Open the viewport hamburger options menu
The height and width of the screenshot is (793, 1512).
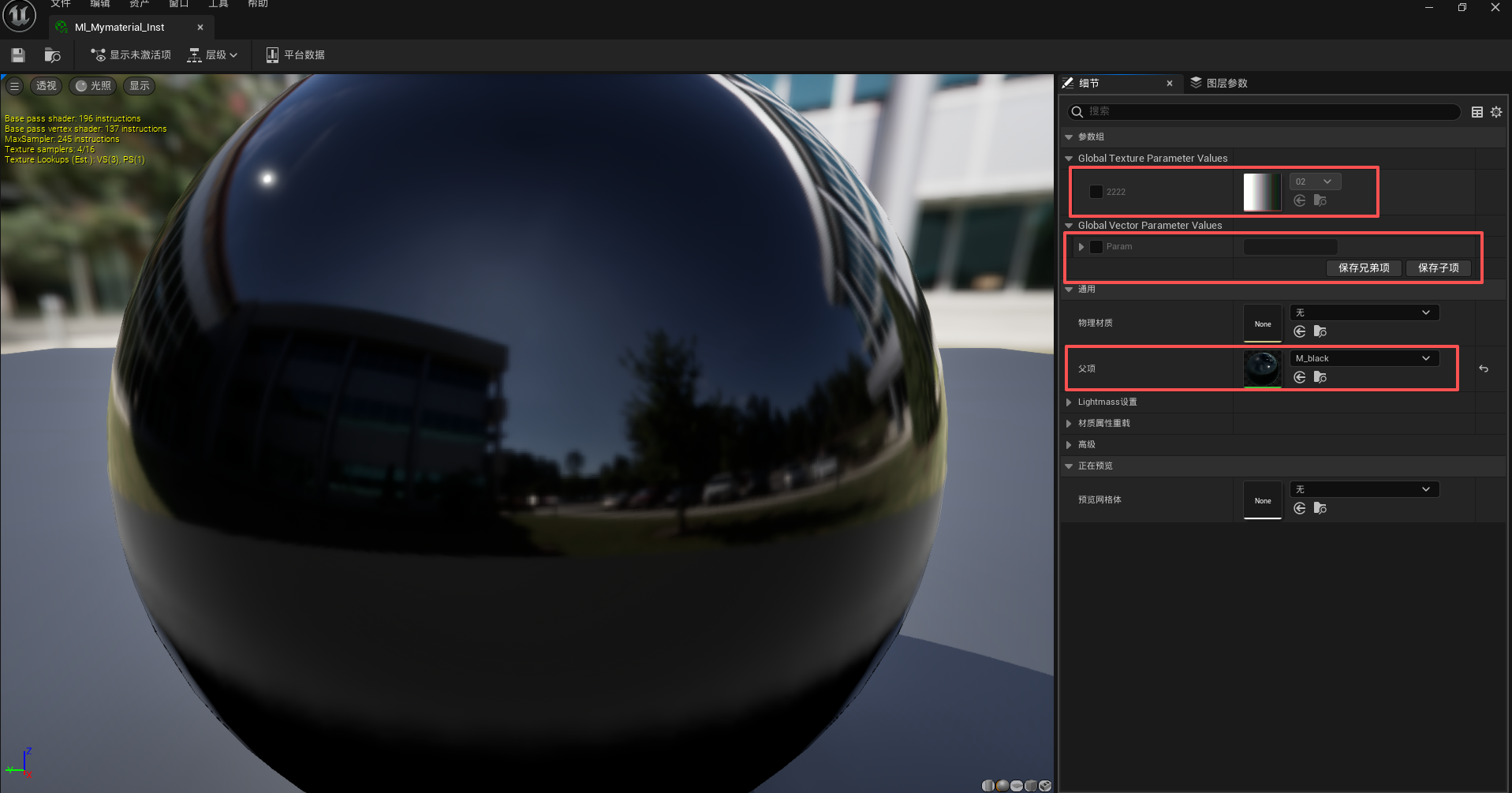14,86
